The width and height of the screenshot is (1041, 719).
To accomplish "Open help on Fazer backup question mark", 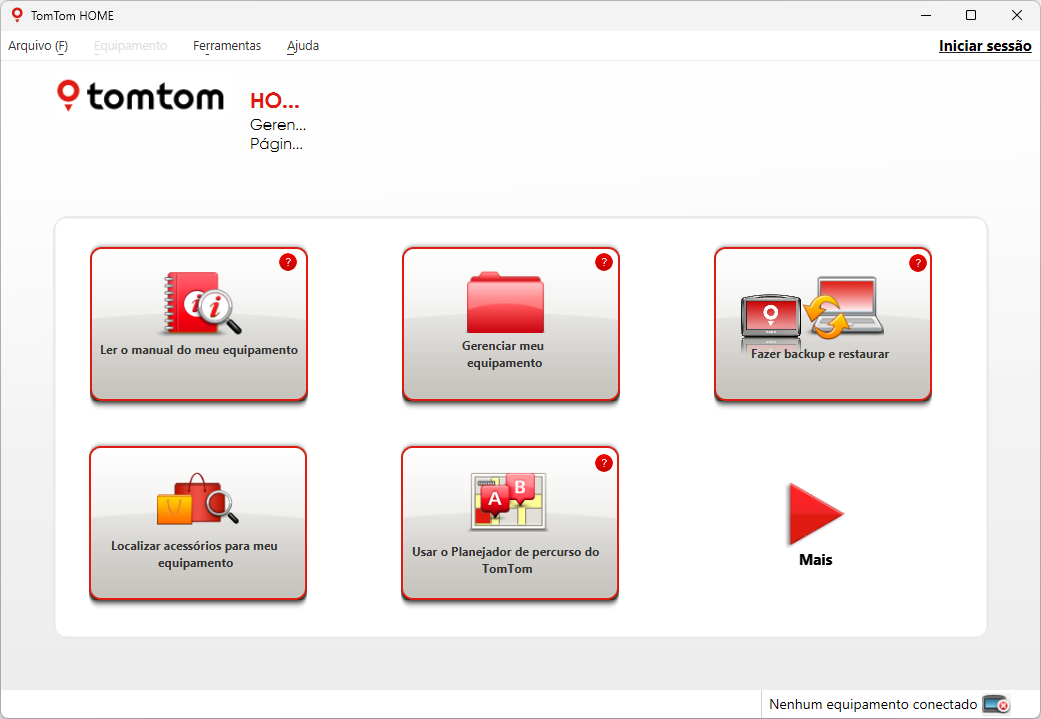I will pyautogui.click(x=918, y=263).
